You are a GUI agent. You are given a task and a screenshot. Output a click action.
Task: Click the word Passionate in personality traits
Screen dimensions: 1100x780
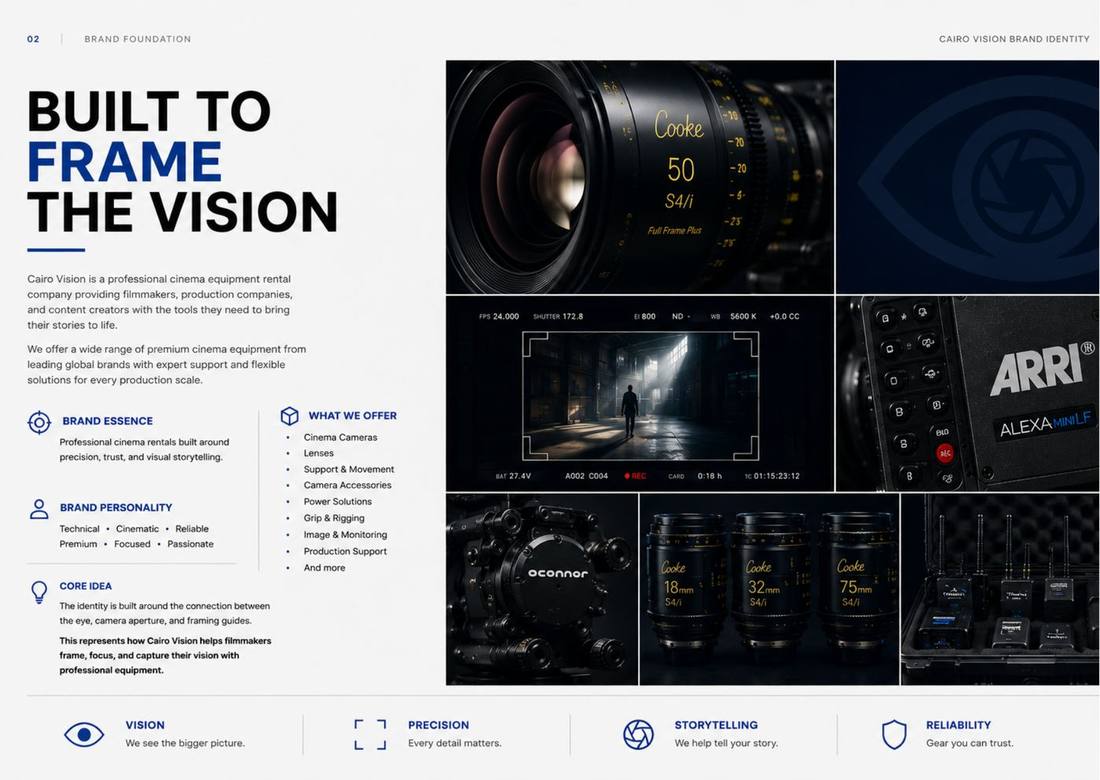coord(190,544)
